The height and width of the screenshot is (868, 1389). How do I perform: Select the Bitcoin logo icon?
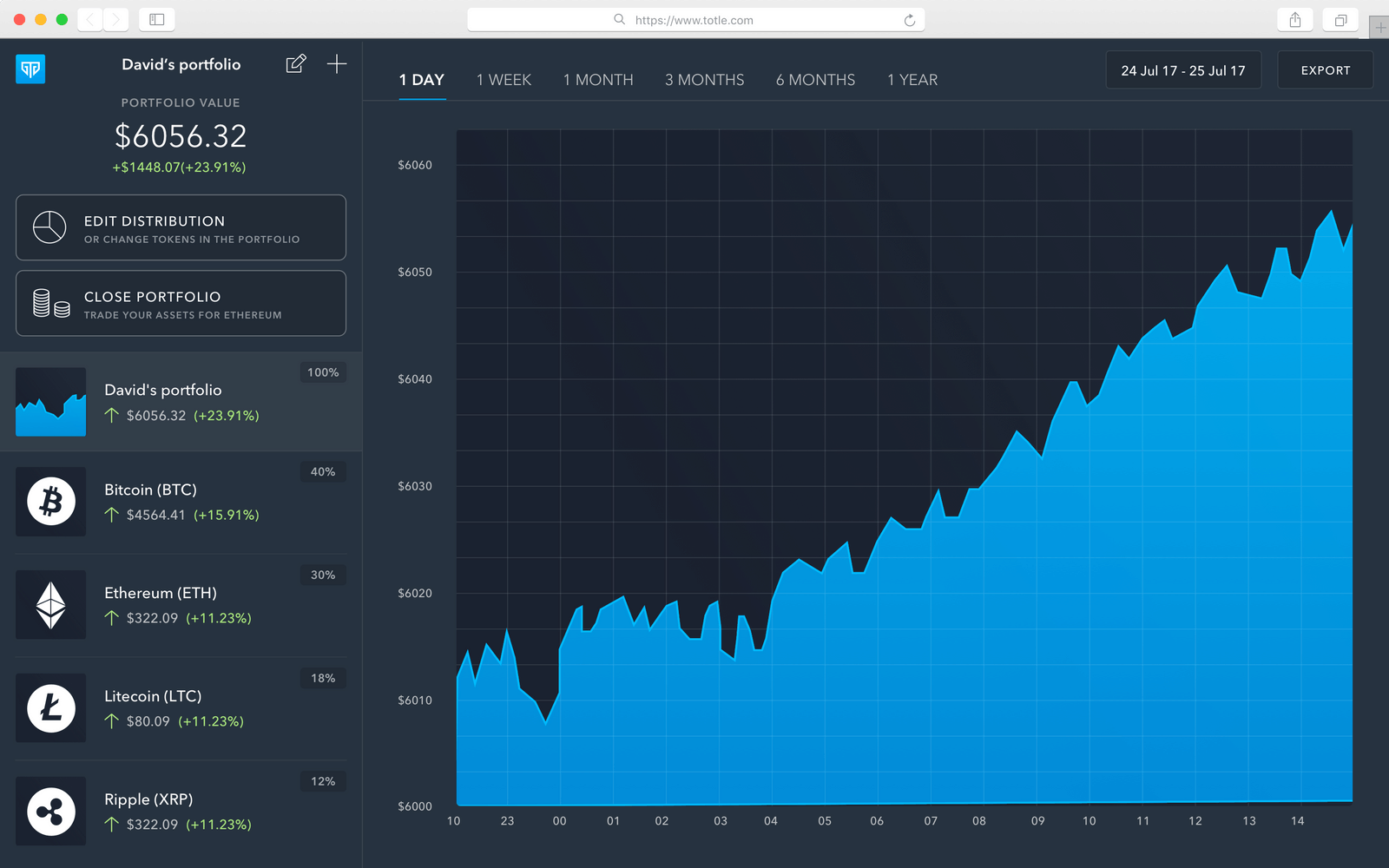coord(51,502)
